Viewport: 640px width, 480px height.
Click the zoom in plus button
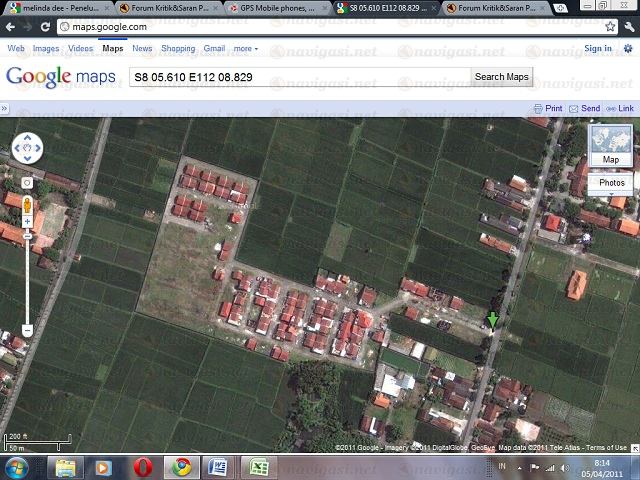[27, 223]
